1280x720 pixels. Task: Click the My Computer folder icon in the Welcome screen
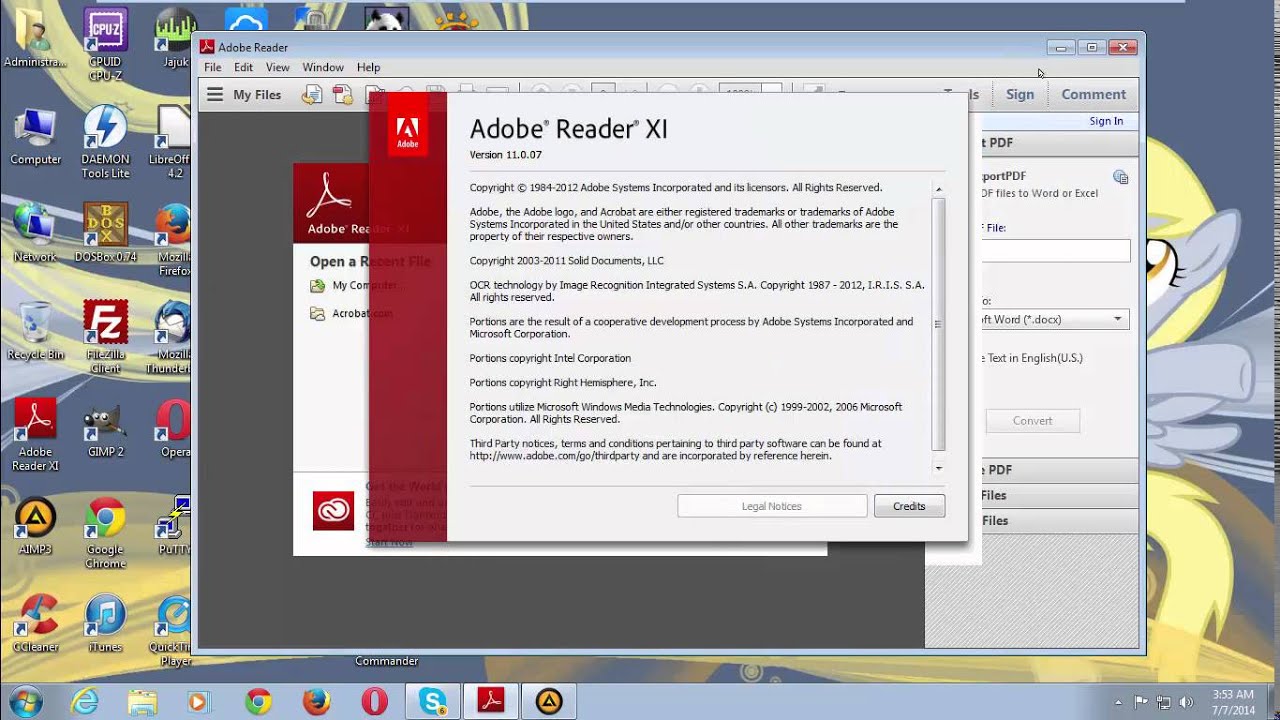pos(317,286)
